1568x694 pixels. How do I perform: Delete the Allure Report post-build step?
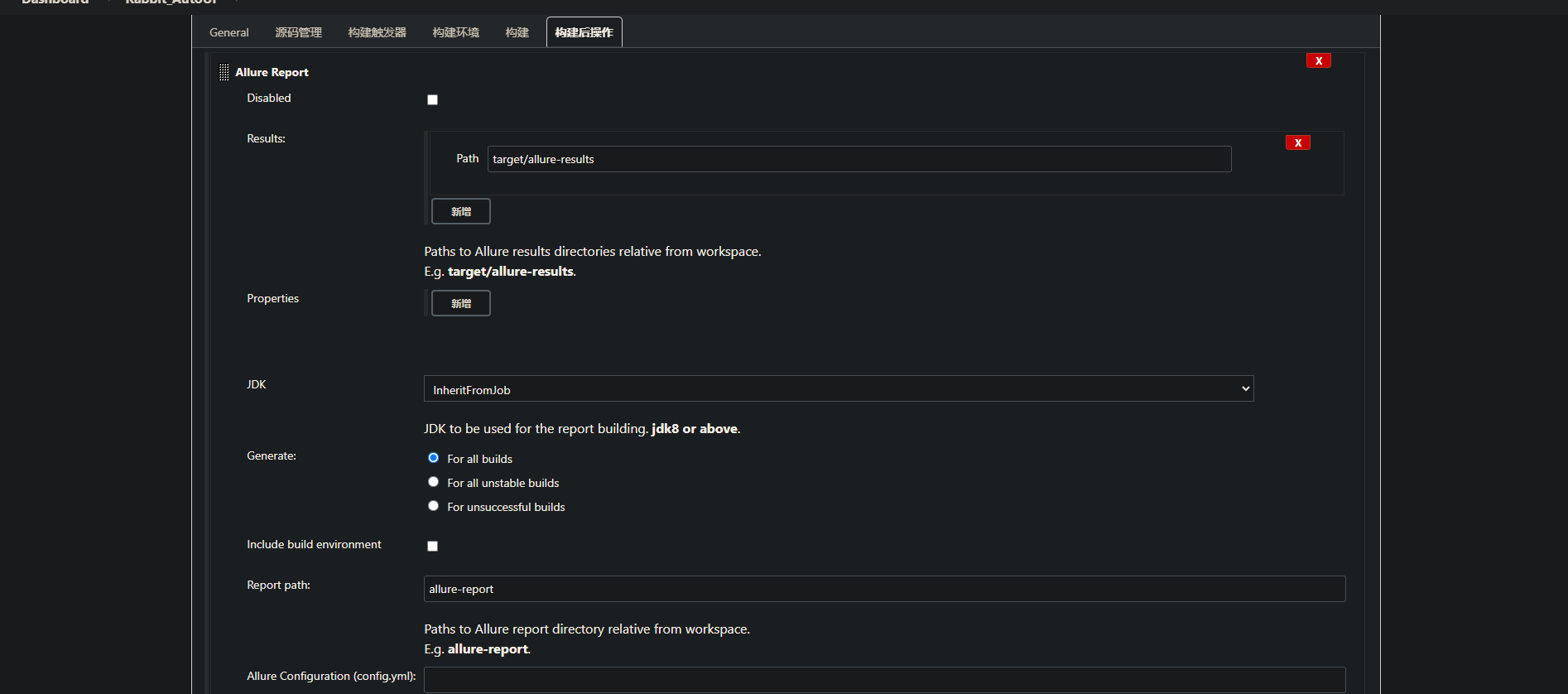(1318, 60)
